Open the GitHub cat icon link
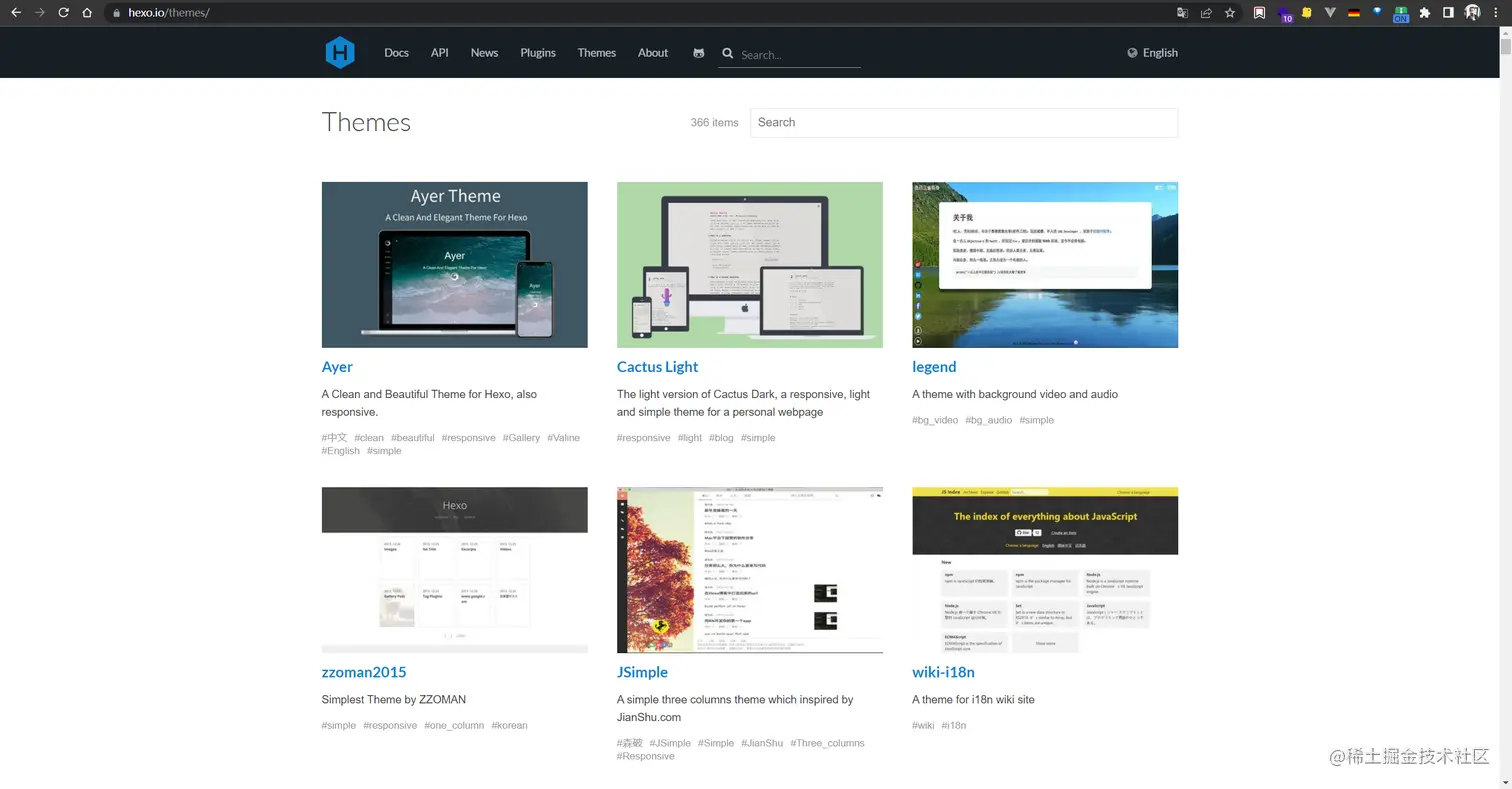The width and height of the screenshot is (1512, 789). [698, 53]
